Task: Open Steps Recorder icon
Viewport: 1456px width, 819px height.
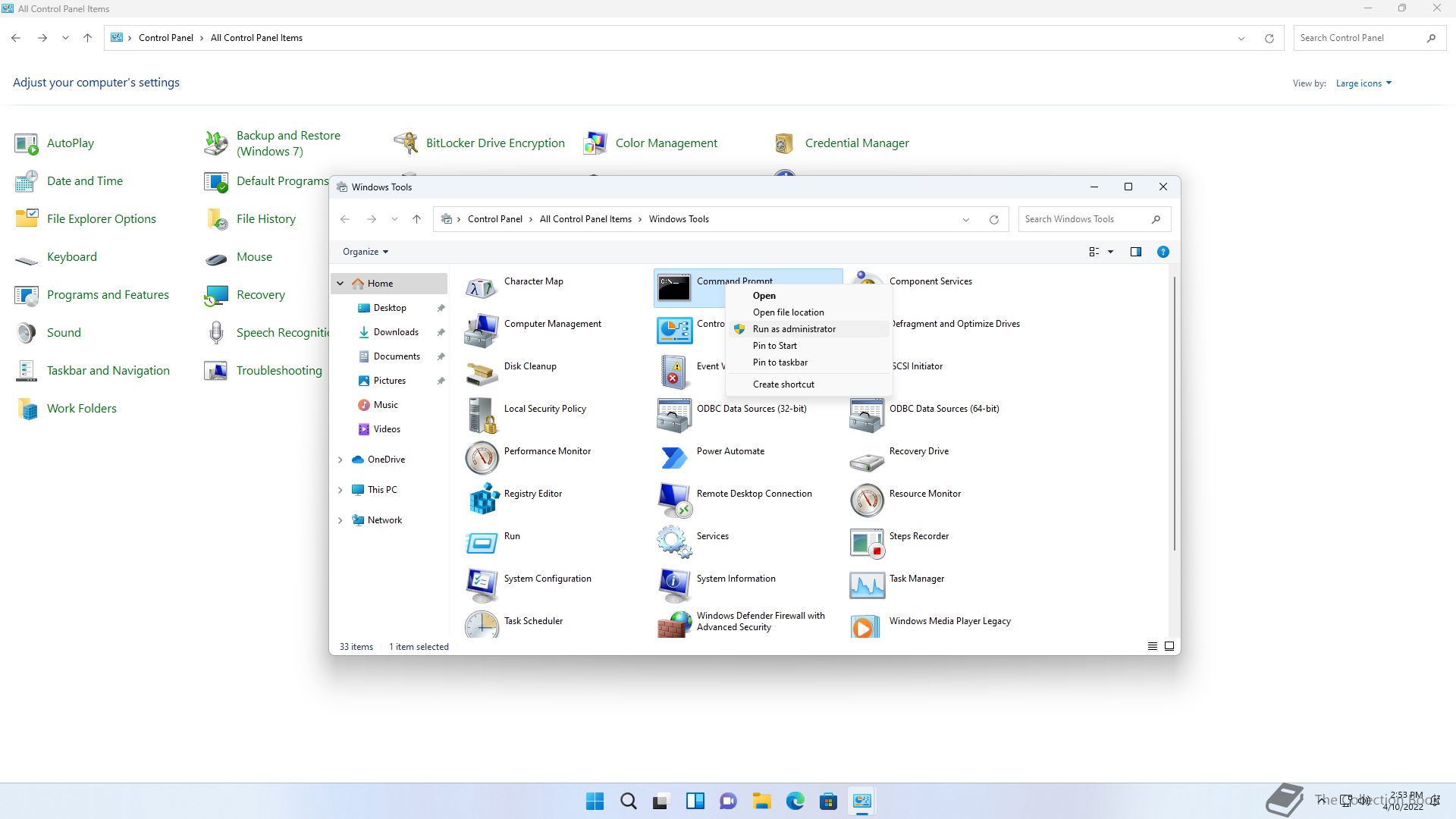Action: pyautogui.click(x=867, y=542)
